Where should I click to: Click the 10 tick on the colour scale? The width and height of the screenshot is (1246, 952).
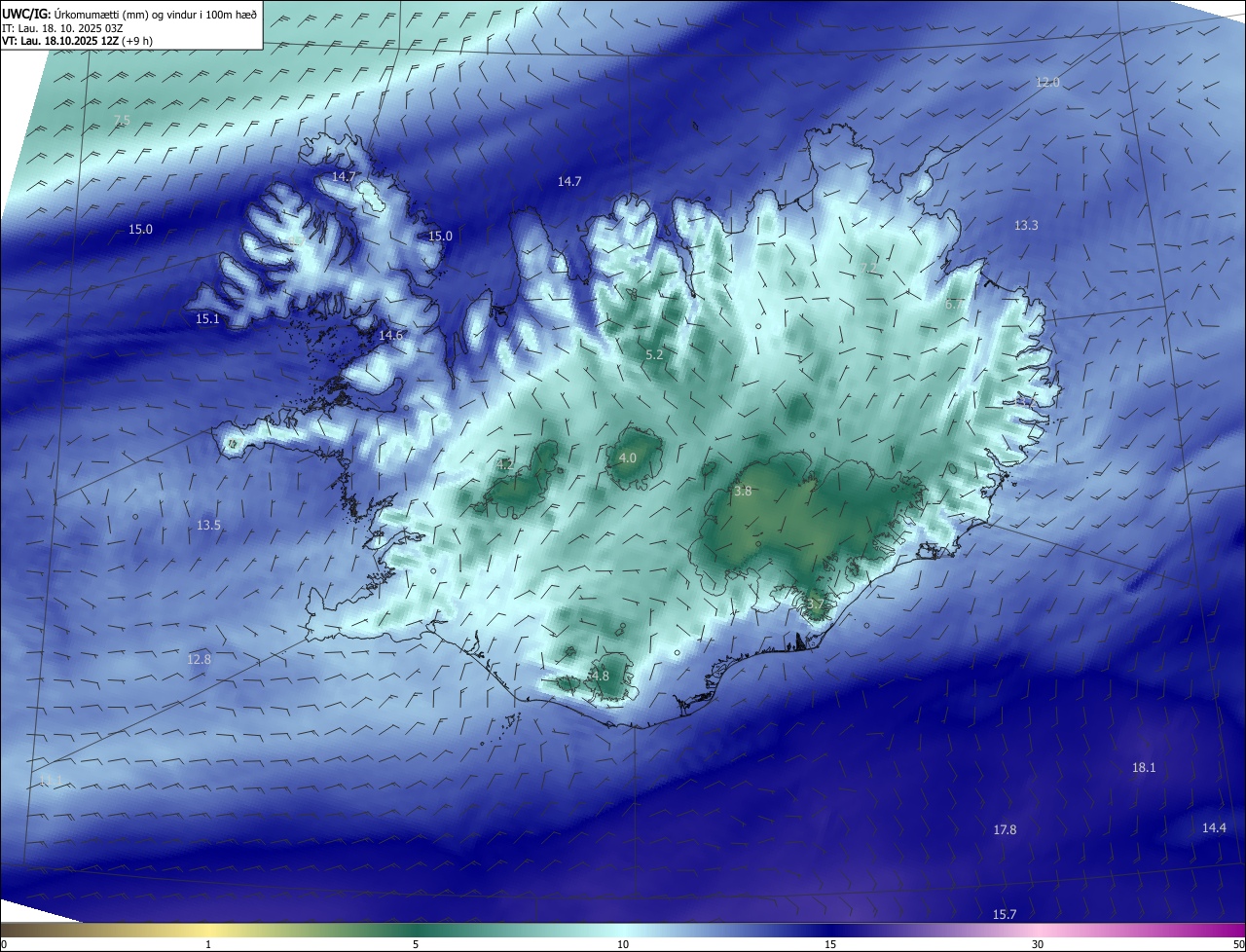point(623,944)
